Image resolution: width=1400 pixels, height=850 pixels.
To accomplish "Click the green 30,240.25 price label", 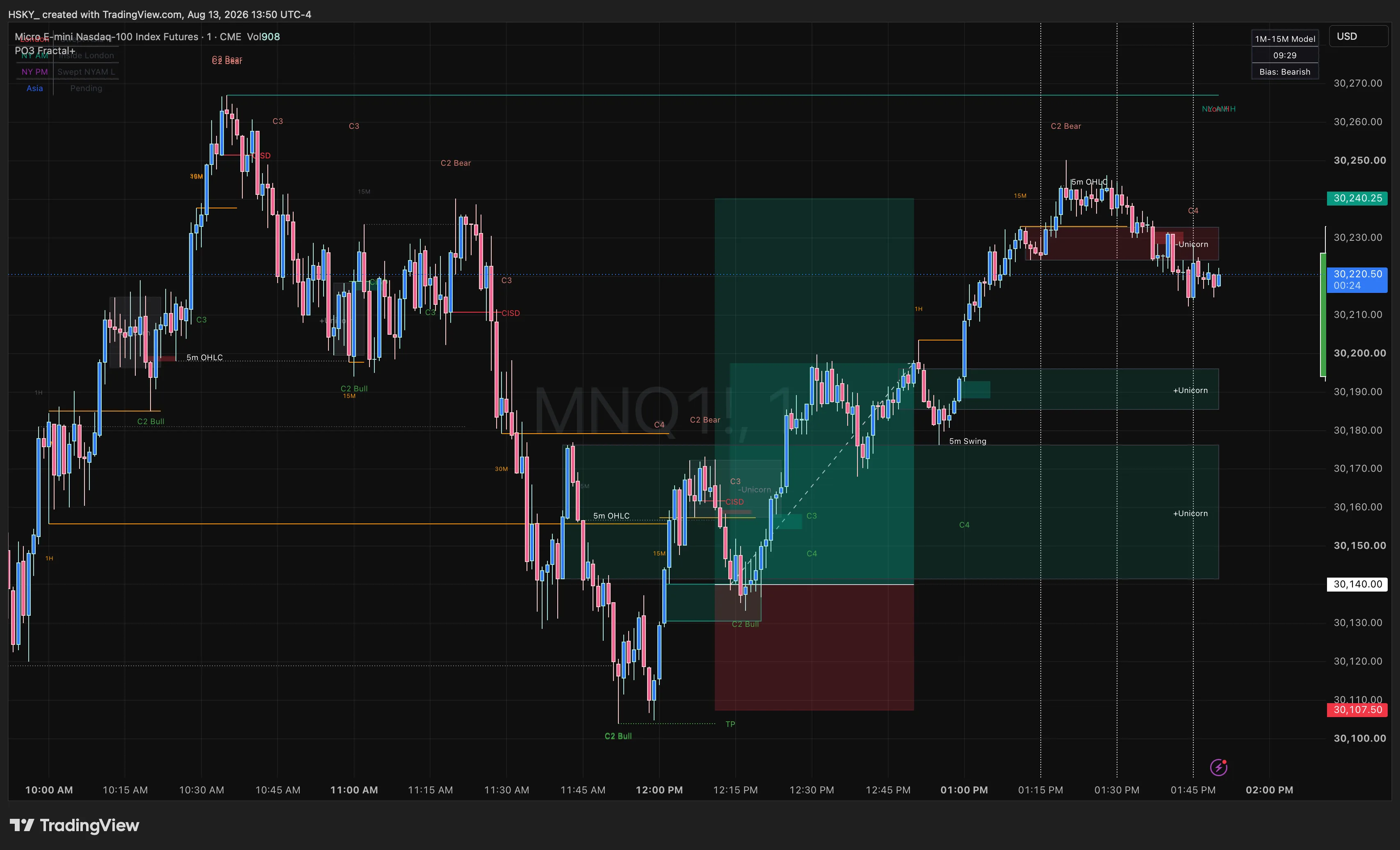I will tap(1357, 198).
